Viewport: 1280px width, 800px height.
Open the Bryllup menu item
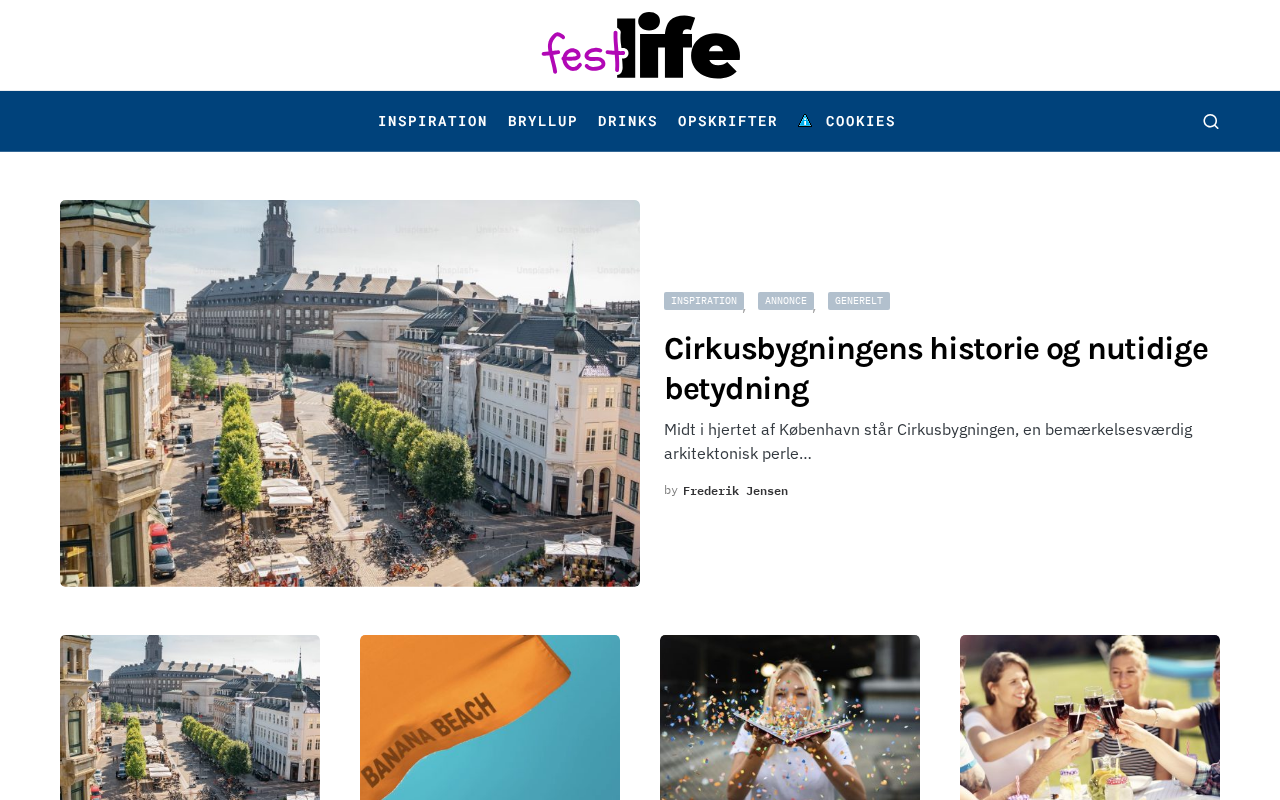543,121
